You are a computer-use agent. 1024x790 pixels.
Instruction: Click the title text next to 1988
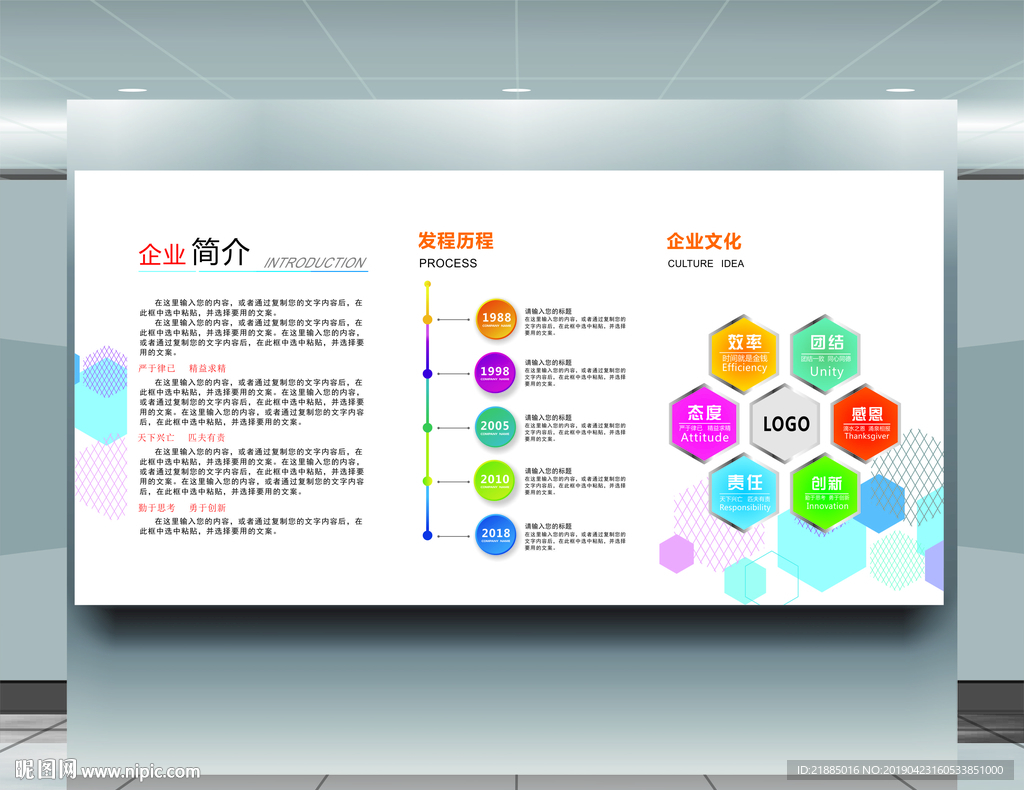(549, 311)
